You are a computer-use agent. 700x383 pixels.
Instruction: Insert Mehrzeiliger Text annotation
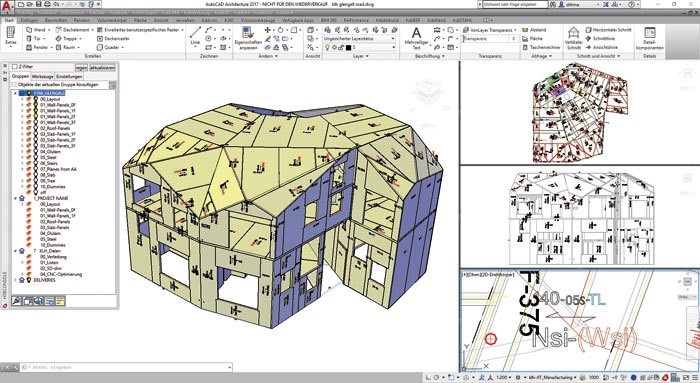click(416, 37)
